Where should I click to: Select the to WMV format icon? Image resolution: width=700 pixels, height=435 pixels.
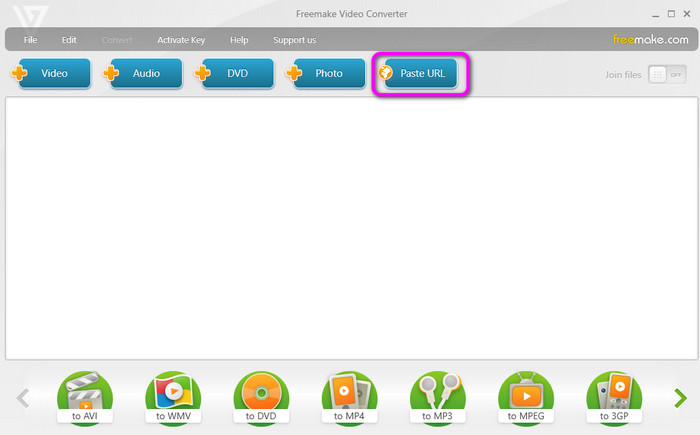pos(173,397)
